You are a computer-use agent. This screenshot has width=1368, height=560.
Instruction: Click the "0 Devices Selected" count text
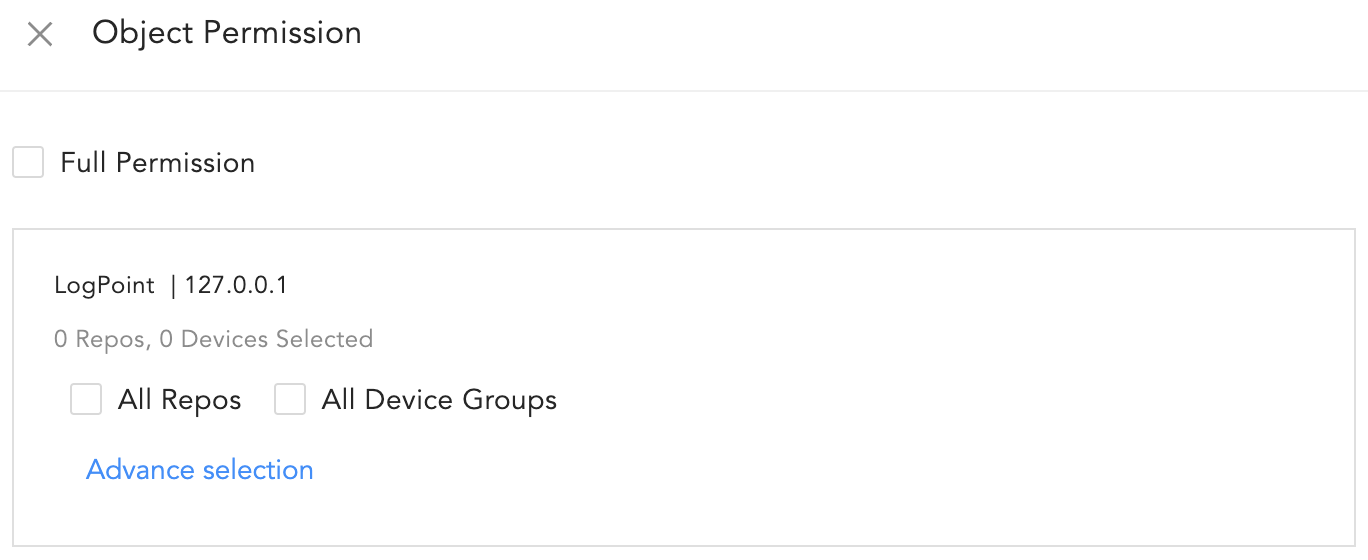(x=266, y=340)
